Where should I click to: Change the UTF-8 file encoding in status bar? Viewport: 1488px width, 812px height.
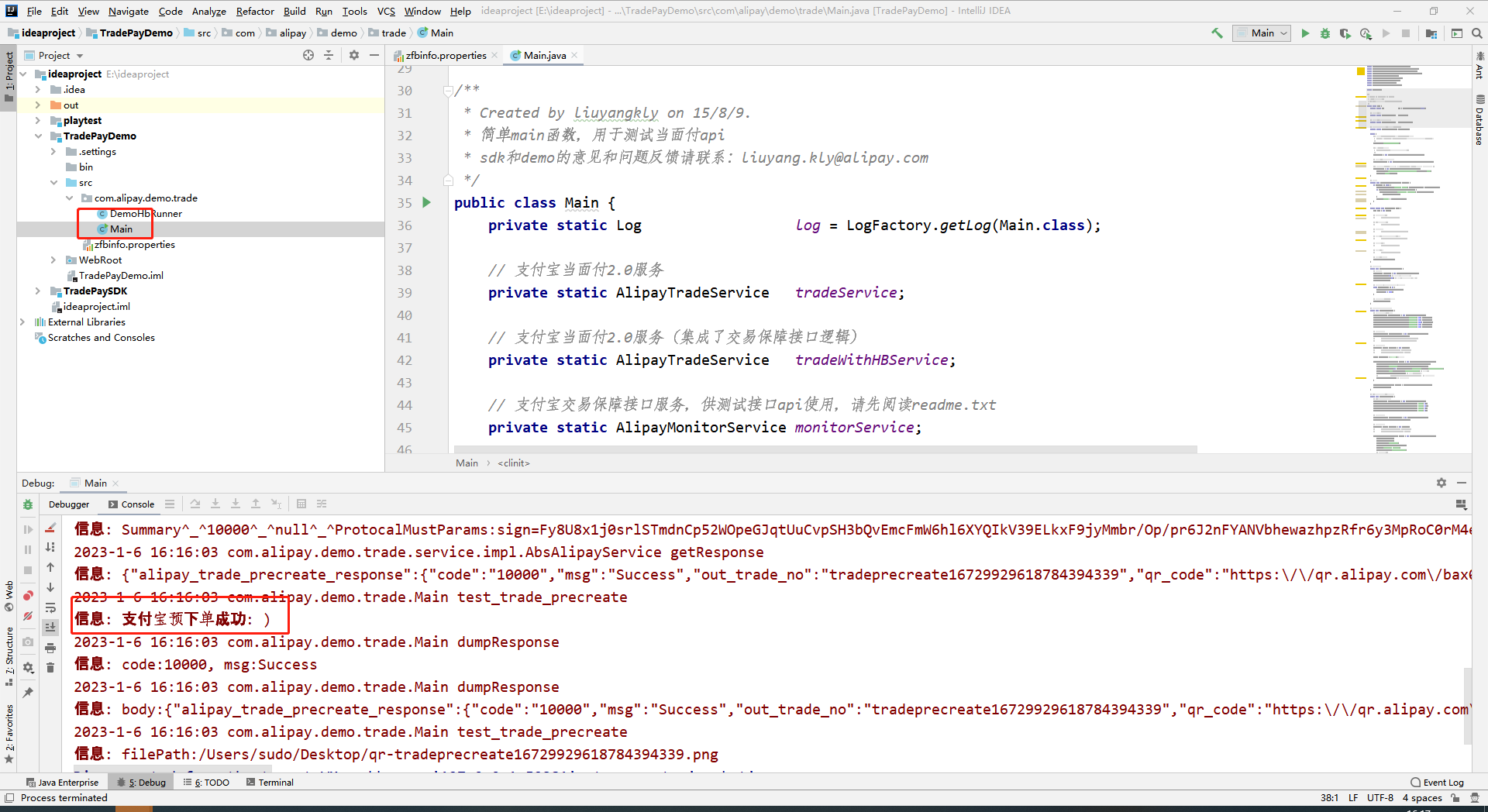coord(1379,797)
